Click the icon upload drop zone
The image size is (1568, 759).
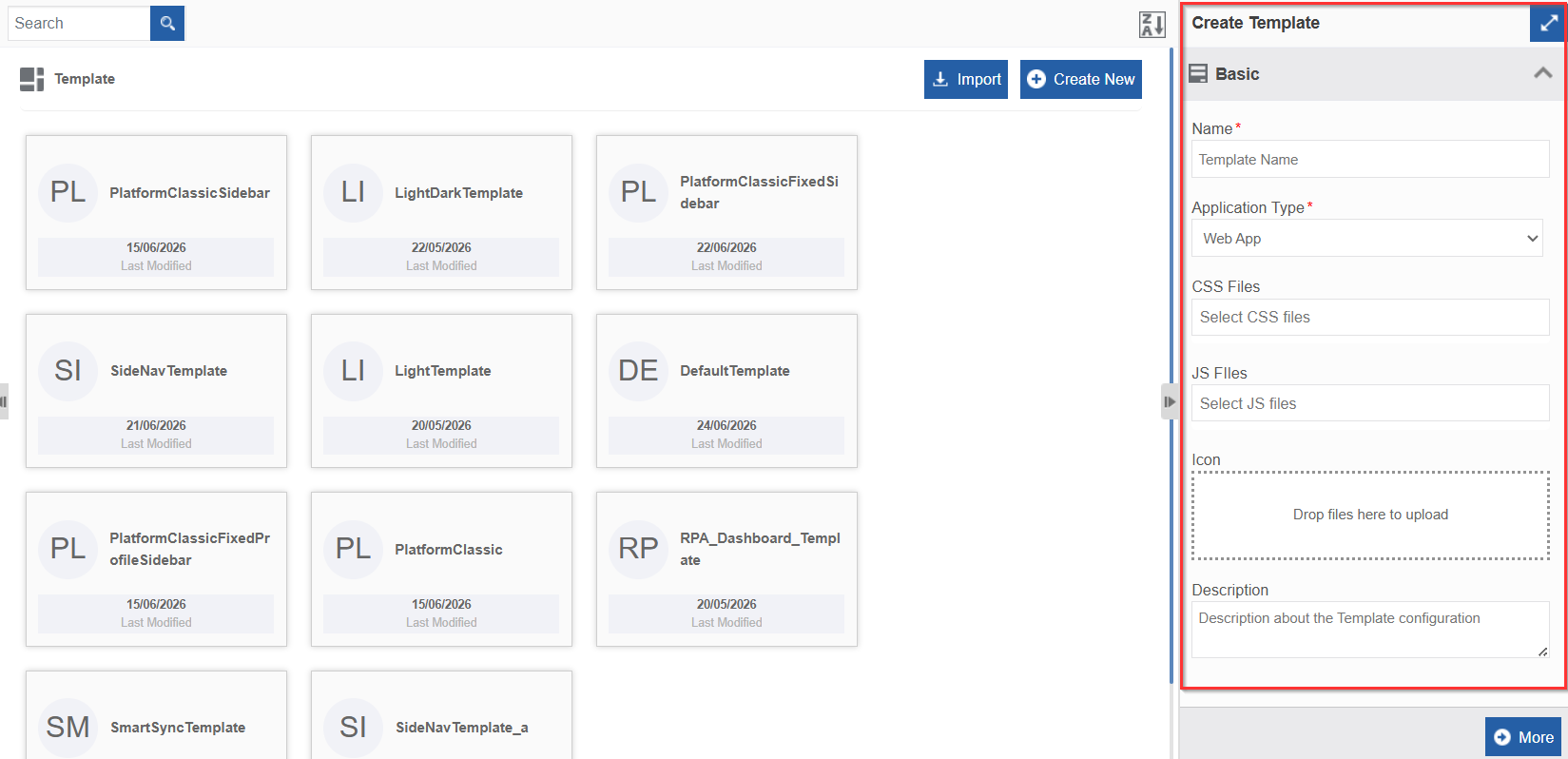point(1370,515)
